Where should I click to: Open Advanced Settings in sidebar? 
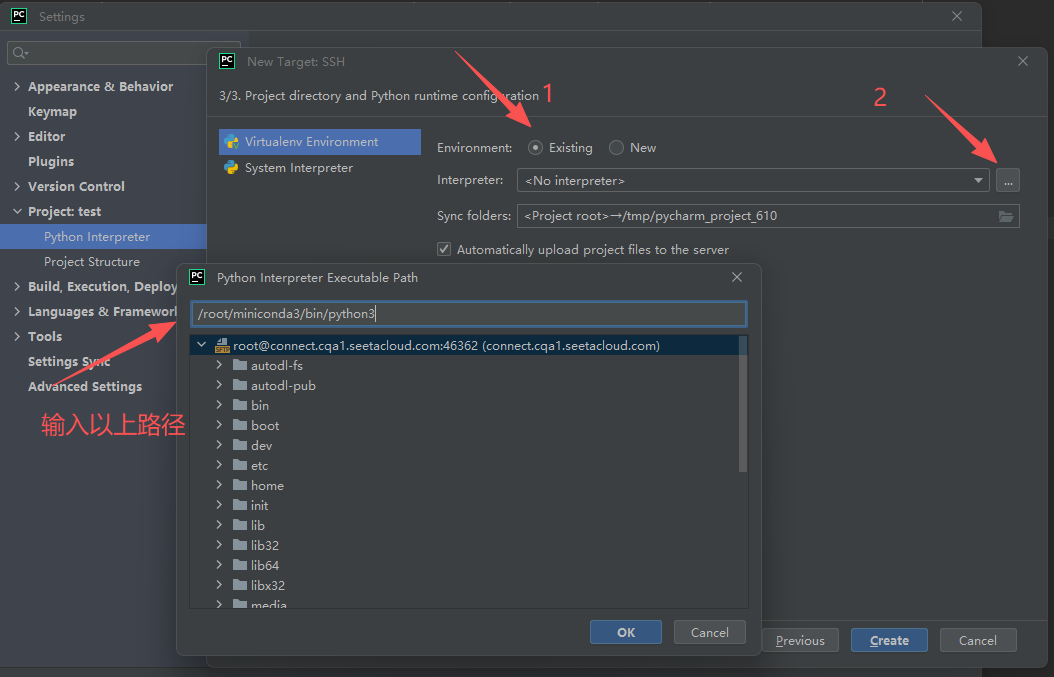[x=85, y=387]
